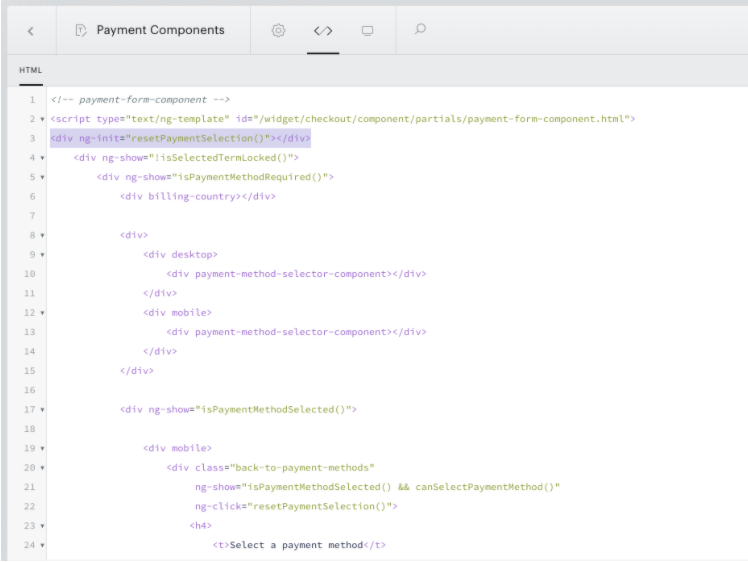The height and width of the screenshot is (562, 748).
Task: Click line number 7 in the gutter
Action: (x=32, y=216)
